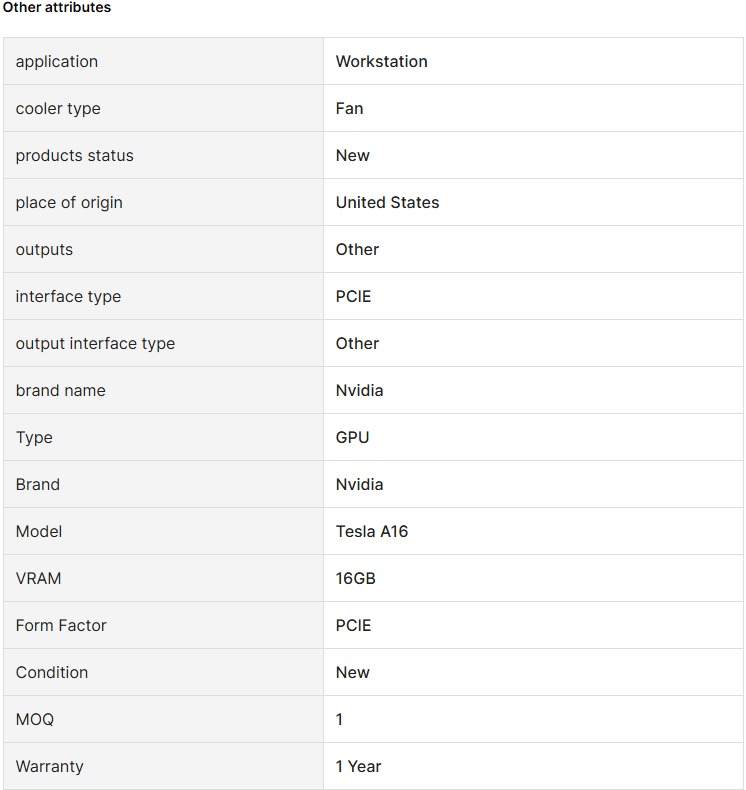Click the 'output interface type' label
The image size is (746, 790).
coord(95,344)
